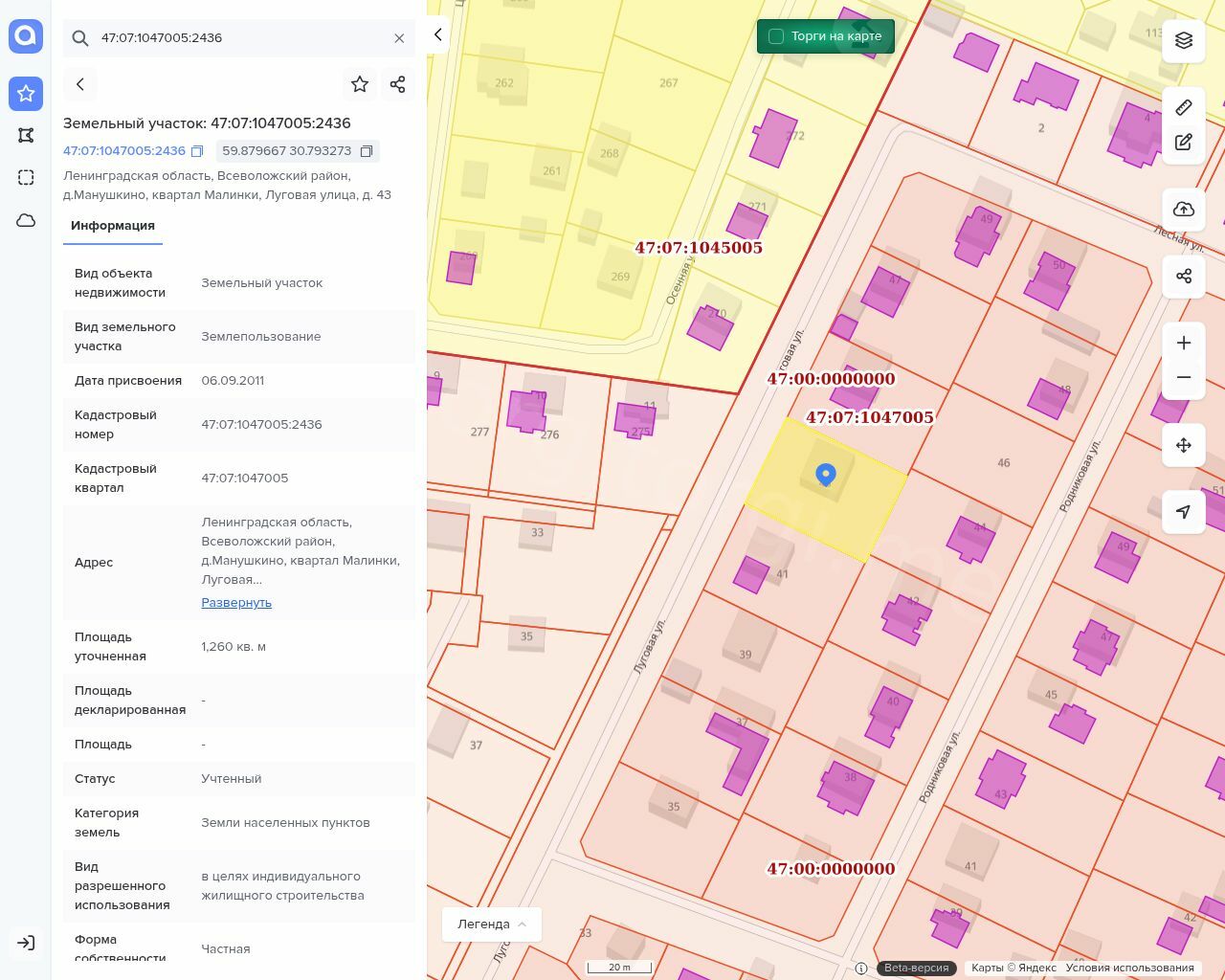This screenshot has width=1225, height=980.
Task: Clear the cadastral search field
Action: click(399, 38)
